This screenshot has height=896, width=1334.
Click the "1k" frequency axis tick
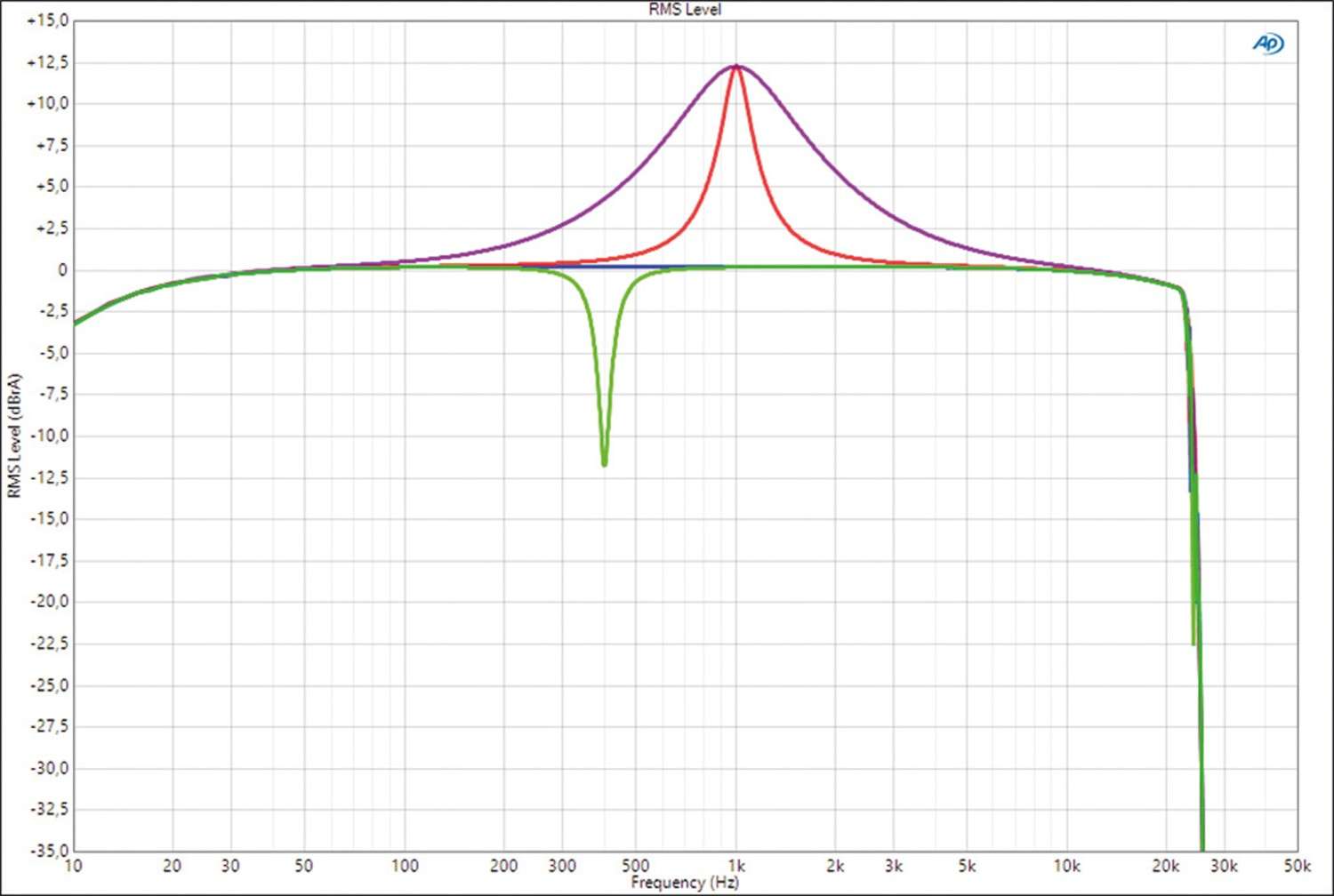tap(736, 866)
